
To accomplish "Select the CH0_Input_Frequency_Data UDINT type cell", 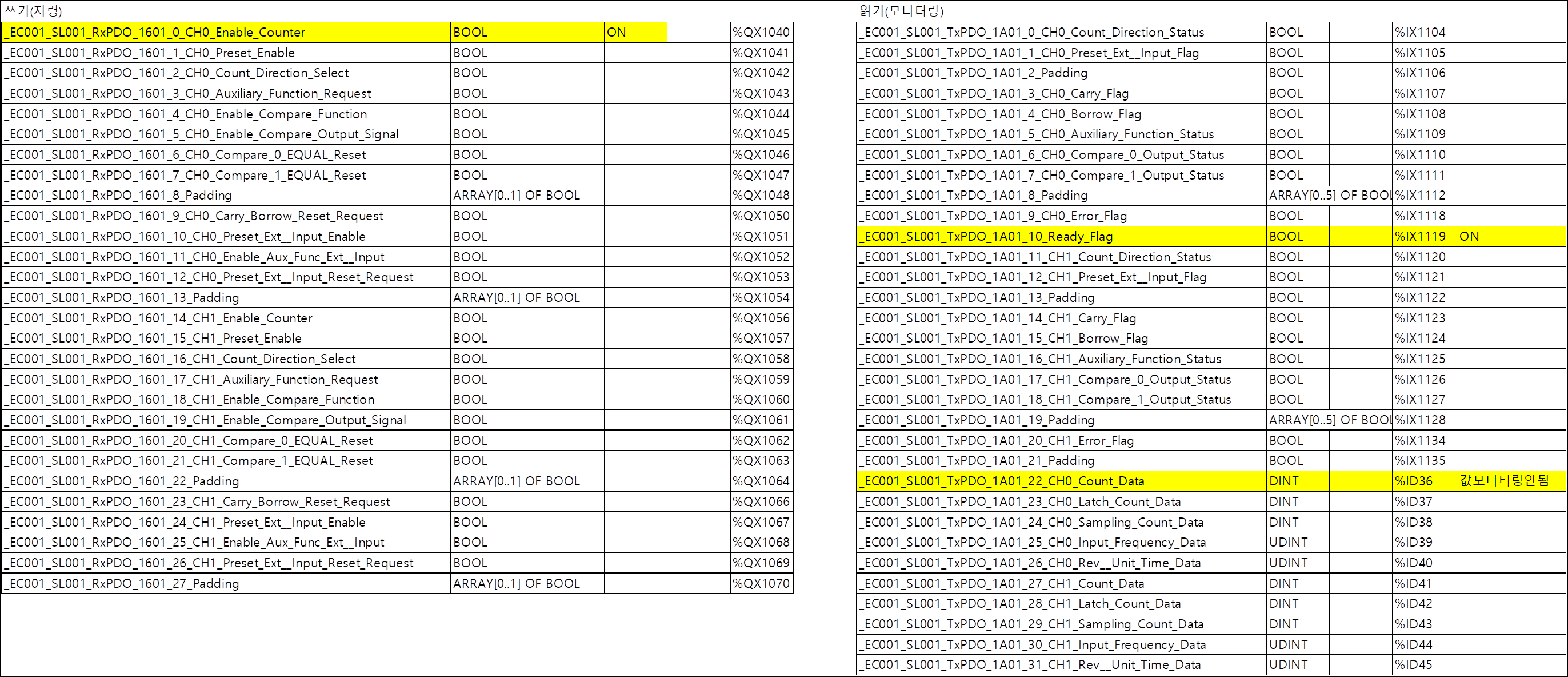I will point(1297,543).
